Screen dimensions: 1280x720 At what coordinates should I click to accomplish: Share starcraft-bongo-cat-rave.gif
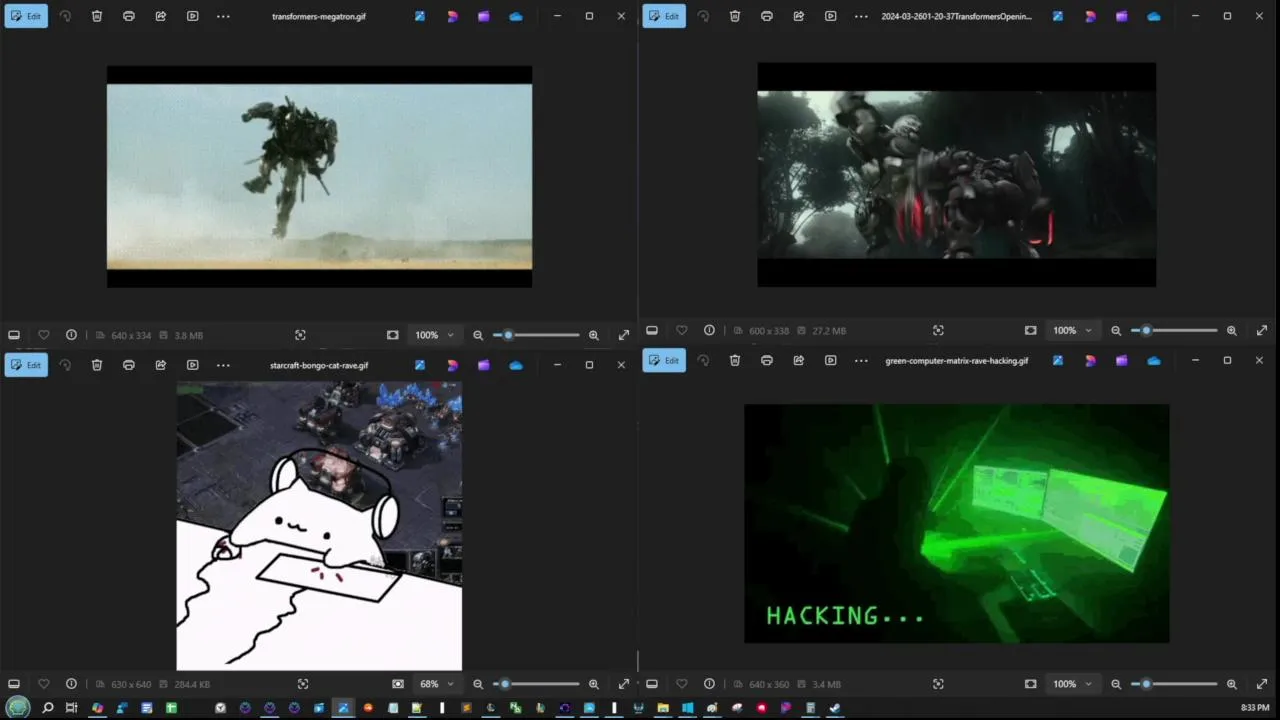(161, 365)
